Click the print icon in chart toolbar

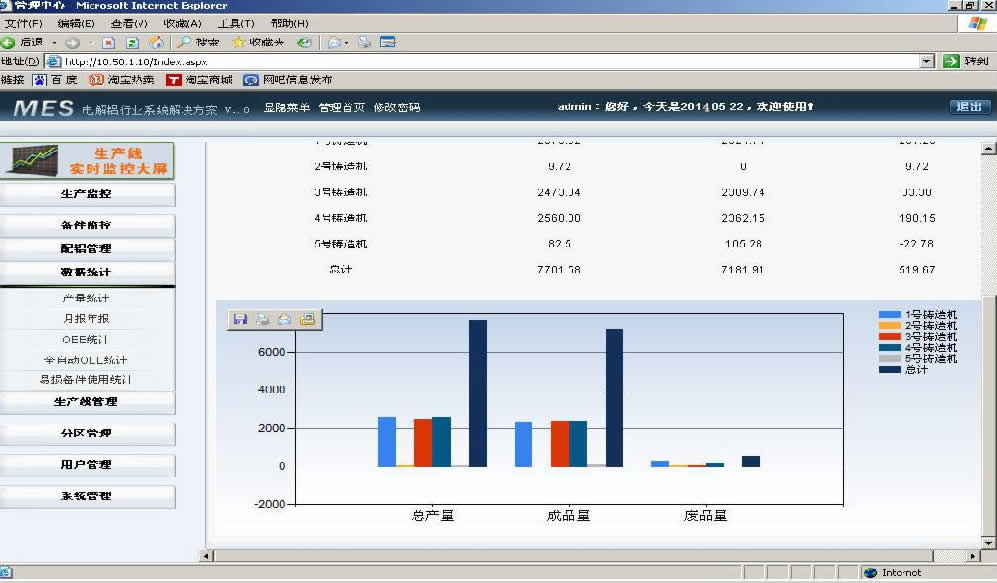262,319
